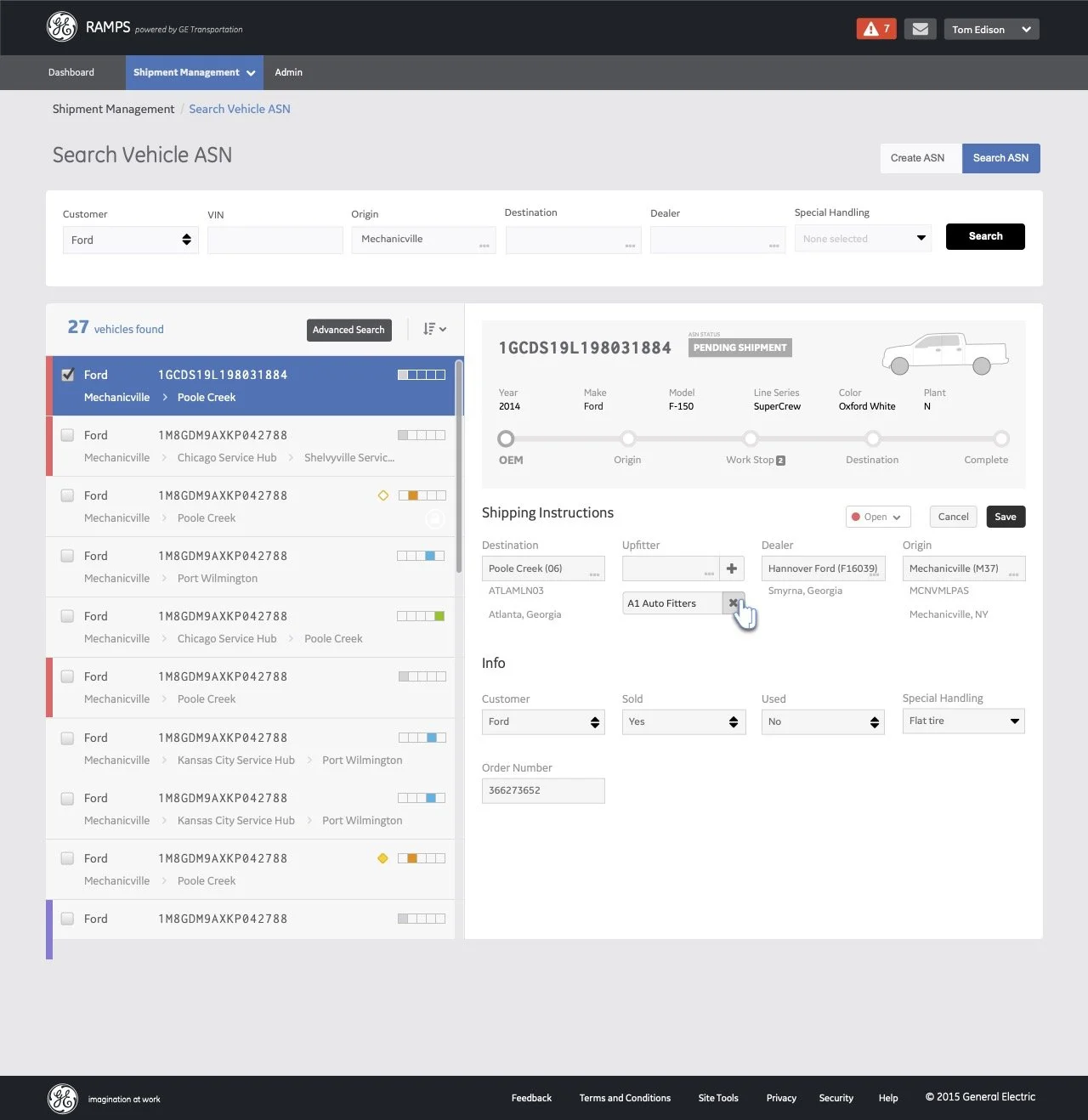Image resolution: width=1088 pixels, height=1120 pixels.
Task: Save the shipping instructions
Action: tap(1006, 517)
